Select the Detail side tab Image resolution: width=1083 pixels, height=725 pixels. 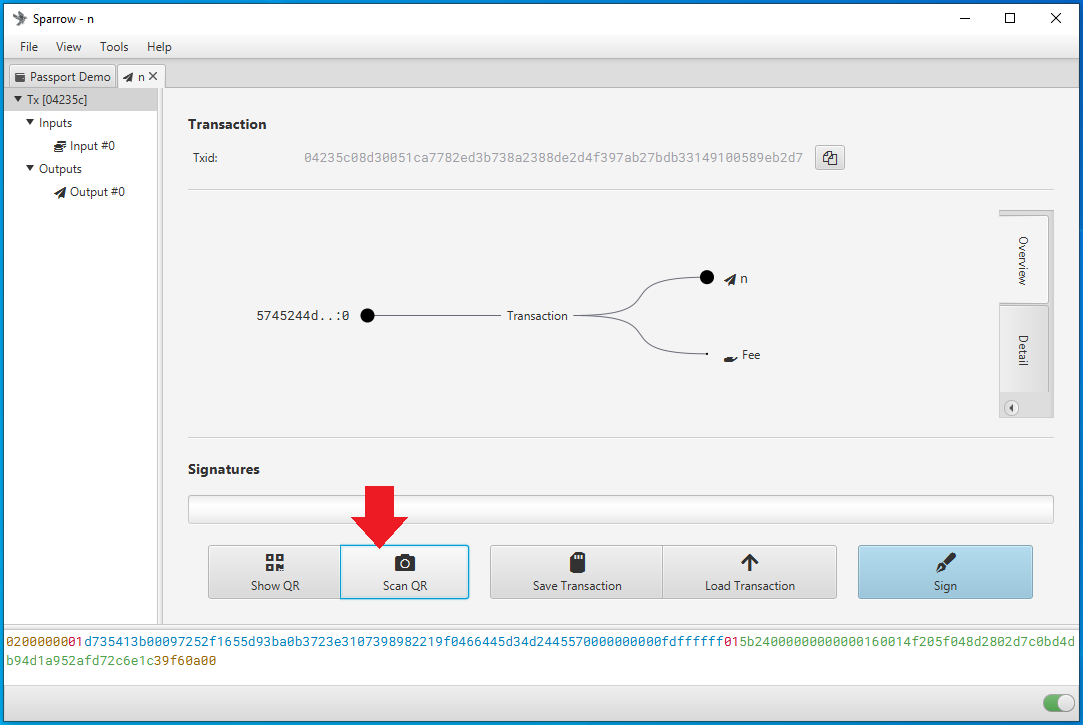tap(1024, 350)
